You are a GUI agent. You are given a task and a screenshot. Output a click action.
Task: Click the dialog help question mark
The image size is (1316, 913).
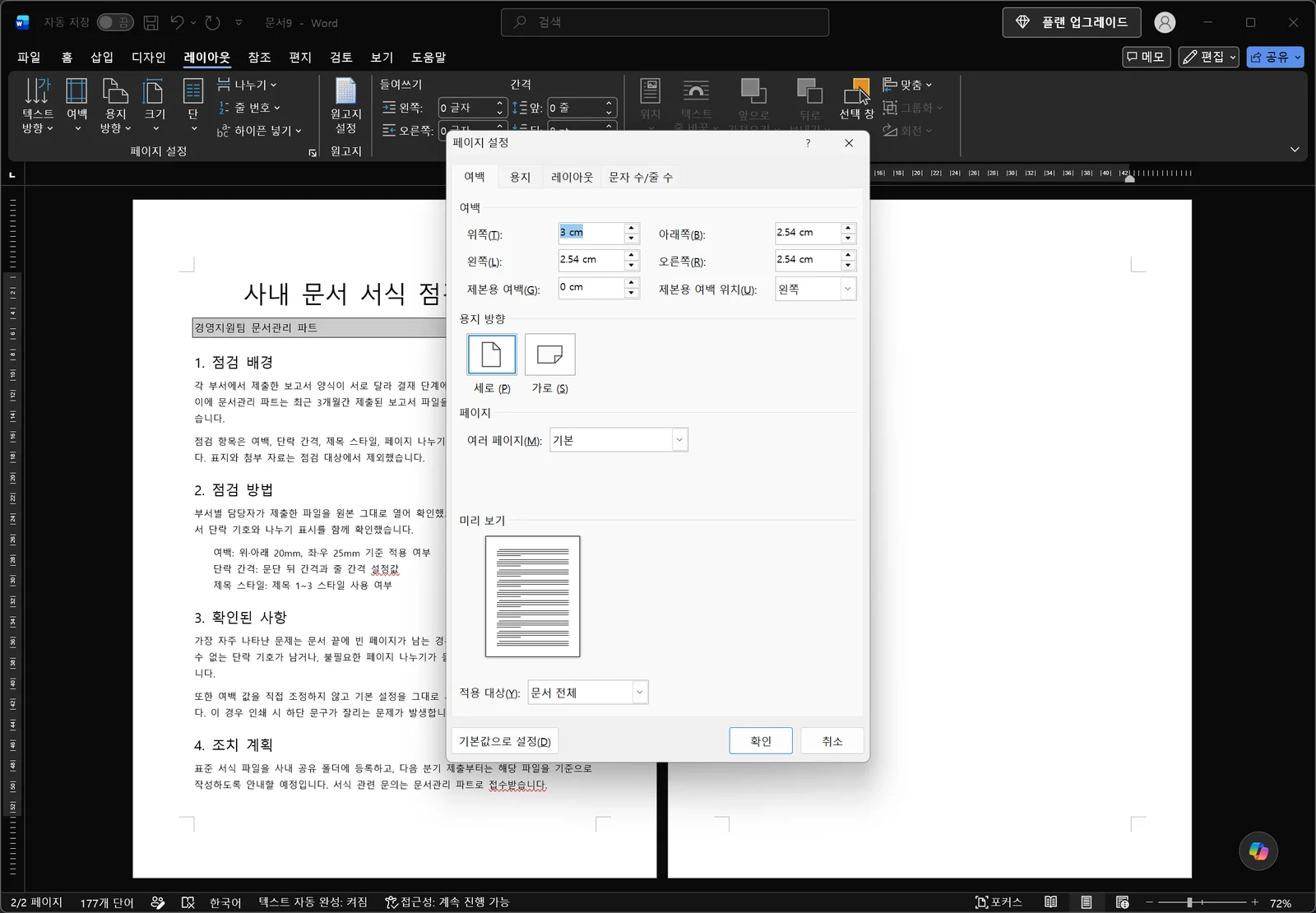coord(808,143)
